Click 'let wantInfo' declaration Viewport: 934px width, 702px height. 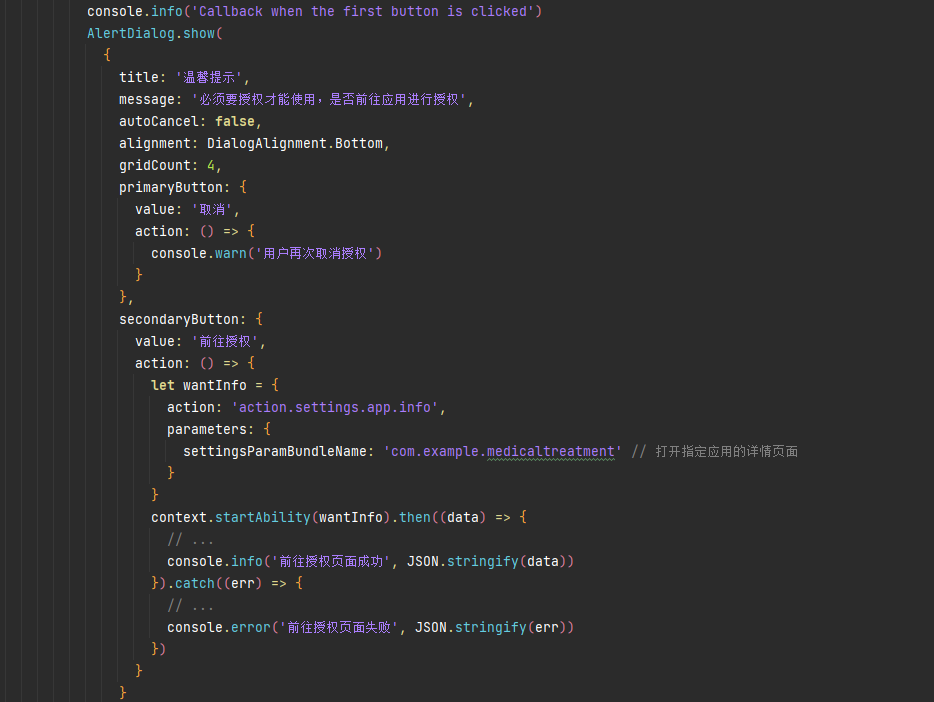(x=198, y=385)
